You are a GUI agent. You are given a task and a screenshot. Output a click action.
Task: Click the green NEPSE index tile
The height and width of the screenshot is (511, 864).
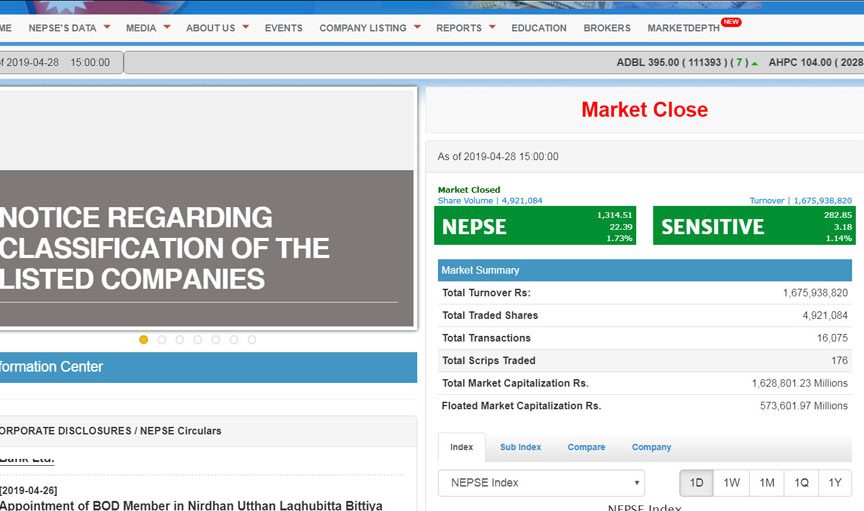(x=535, y=226)
